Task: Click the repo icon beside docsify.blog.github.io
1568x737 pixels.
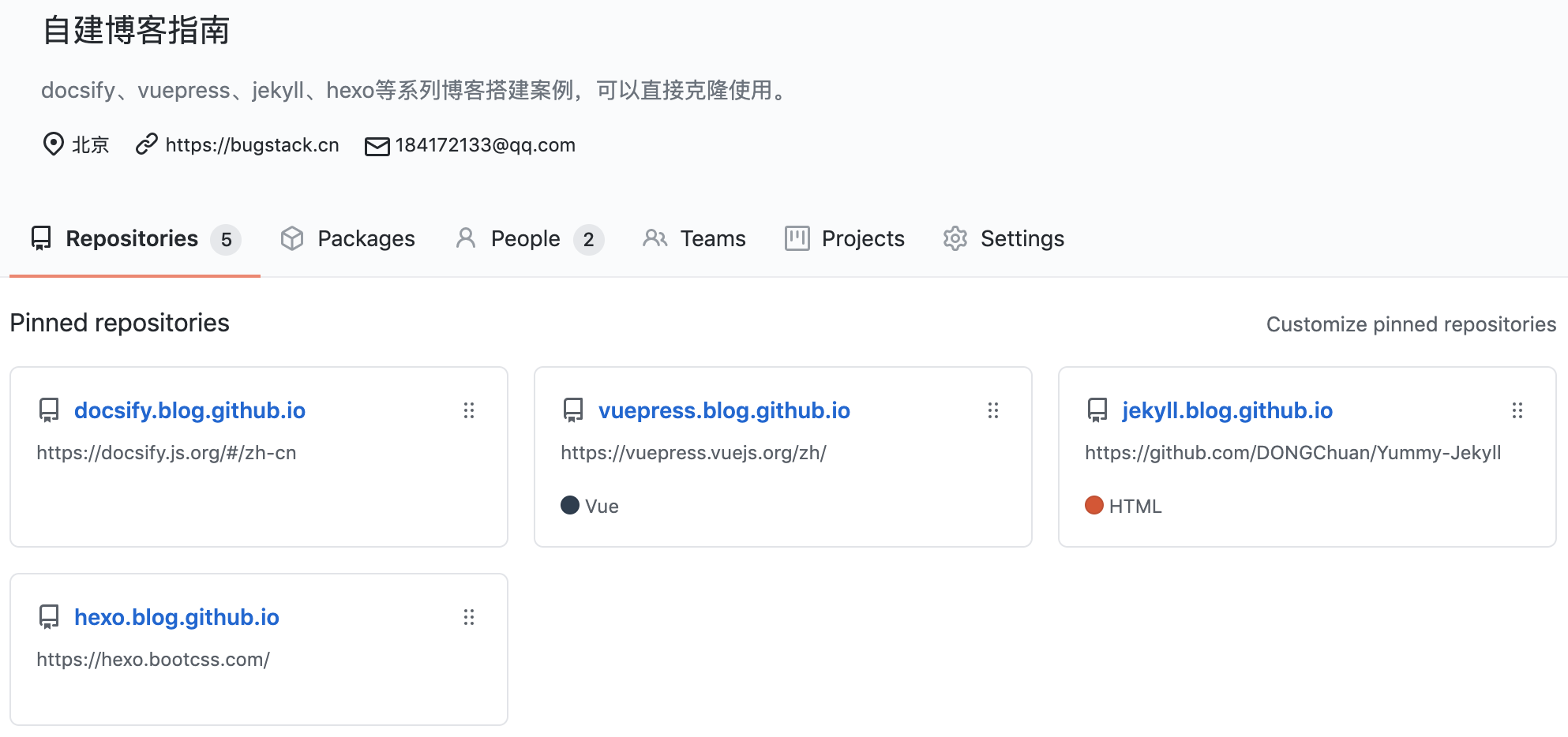Action: click(x=49, y=410)
